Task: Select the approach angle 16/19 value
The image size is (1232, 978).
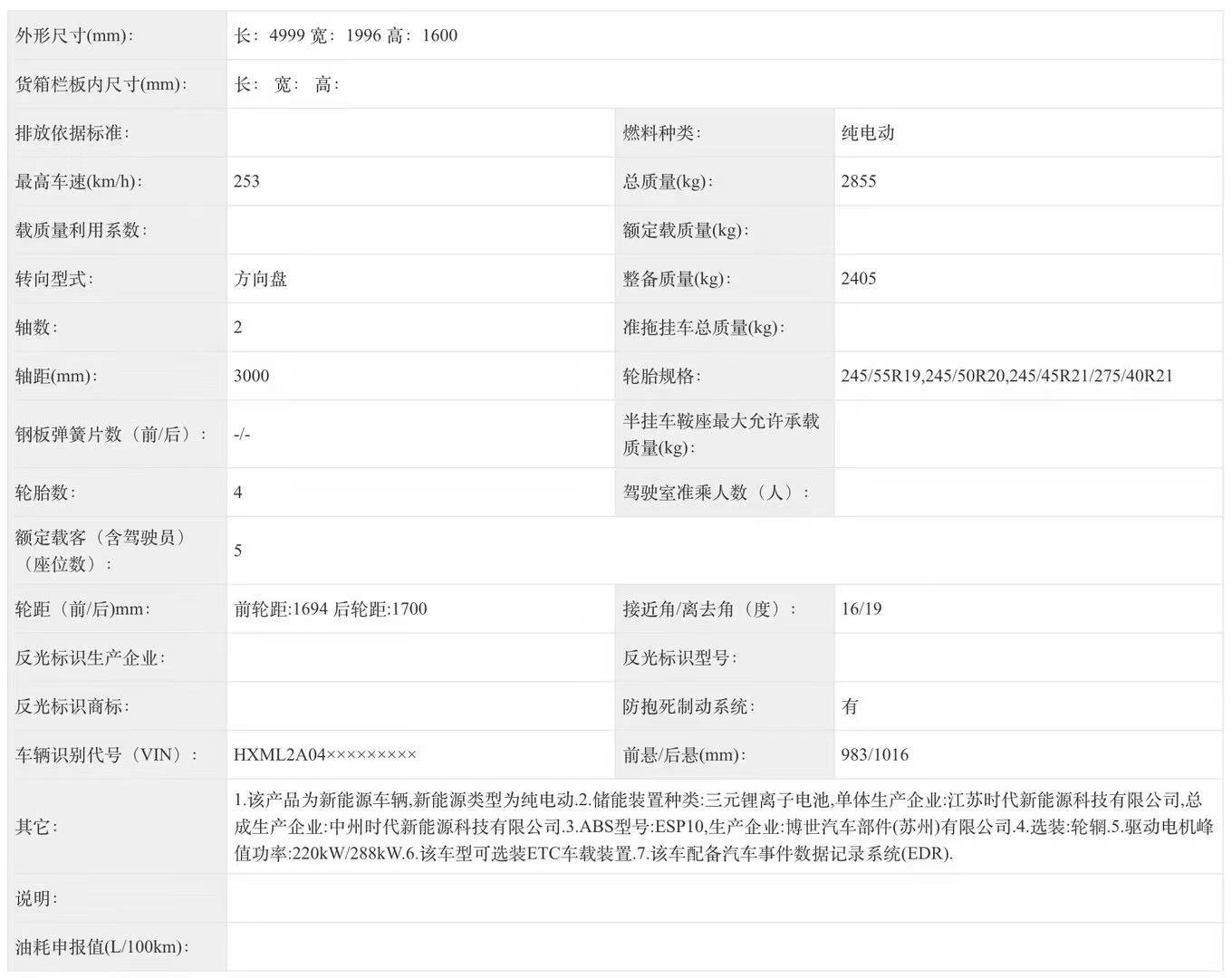Action: click(x=861, y=609)
